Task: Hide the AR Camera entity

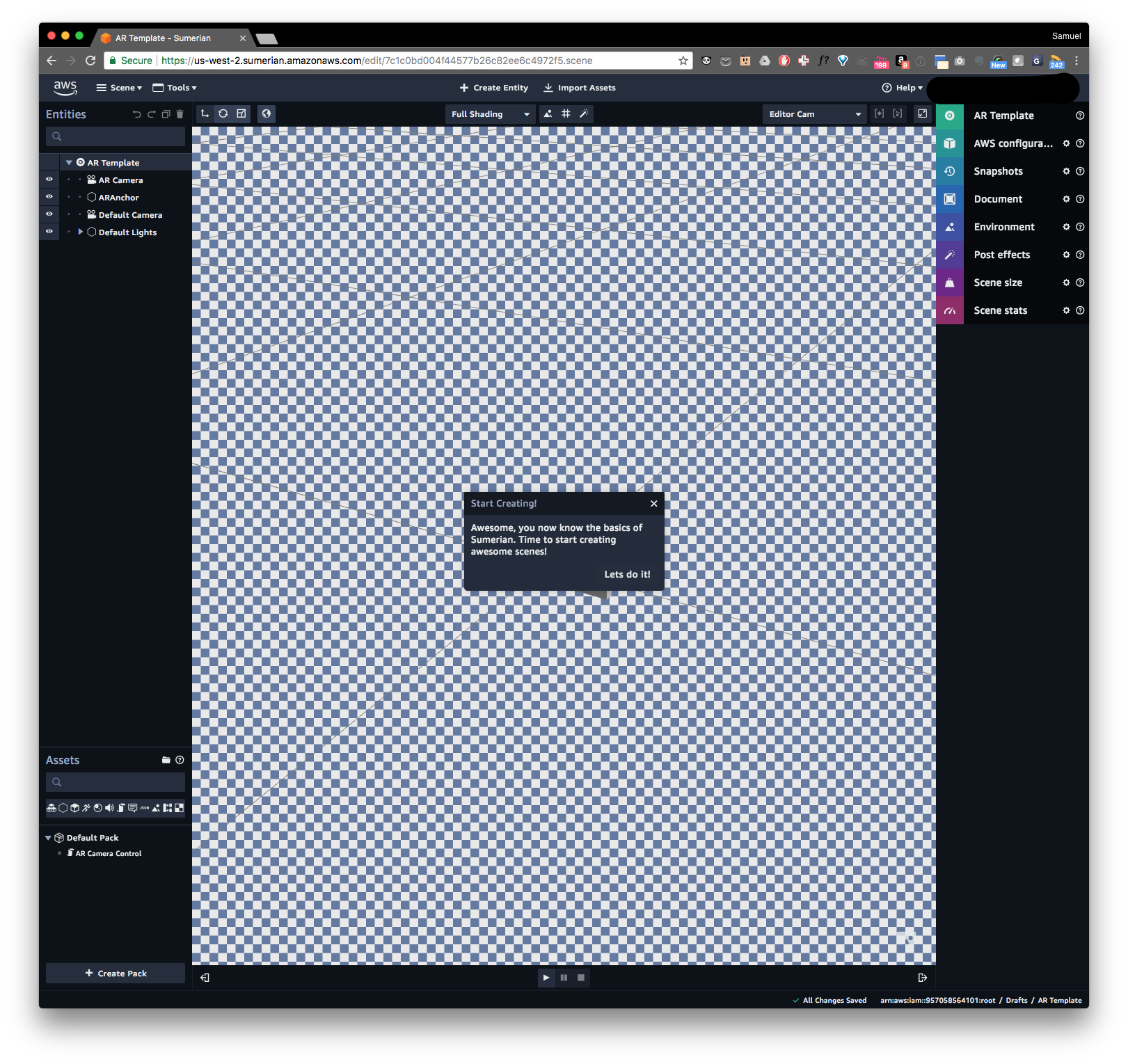Action: tap(49, 180)
